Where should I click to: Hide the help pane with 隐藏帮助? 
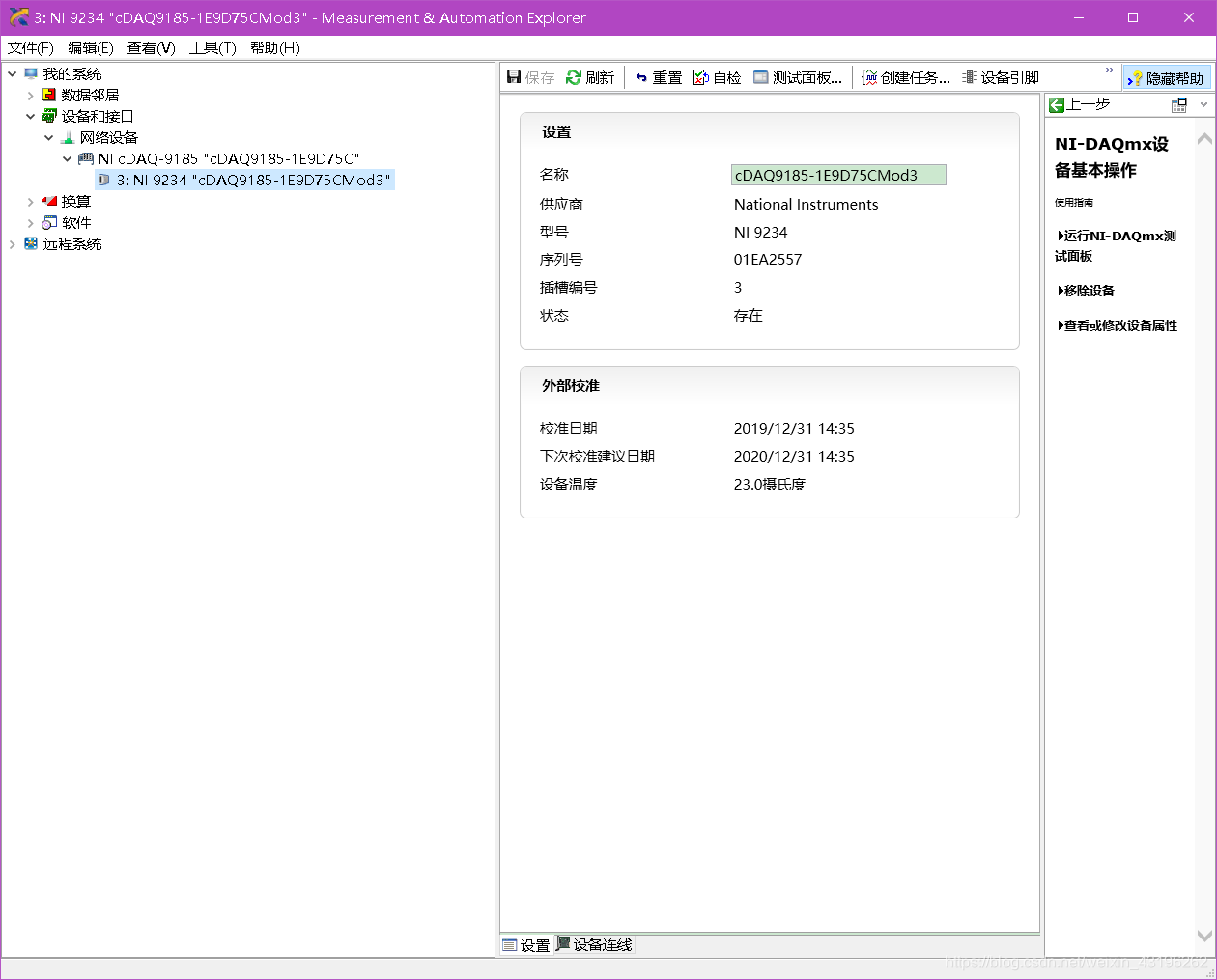click(x=1167, y=78)
